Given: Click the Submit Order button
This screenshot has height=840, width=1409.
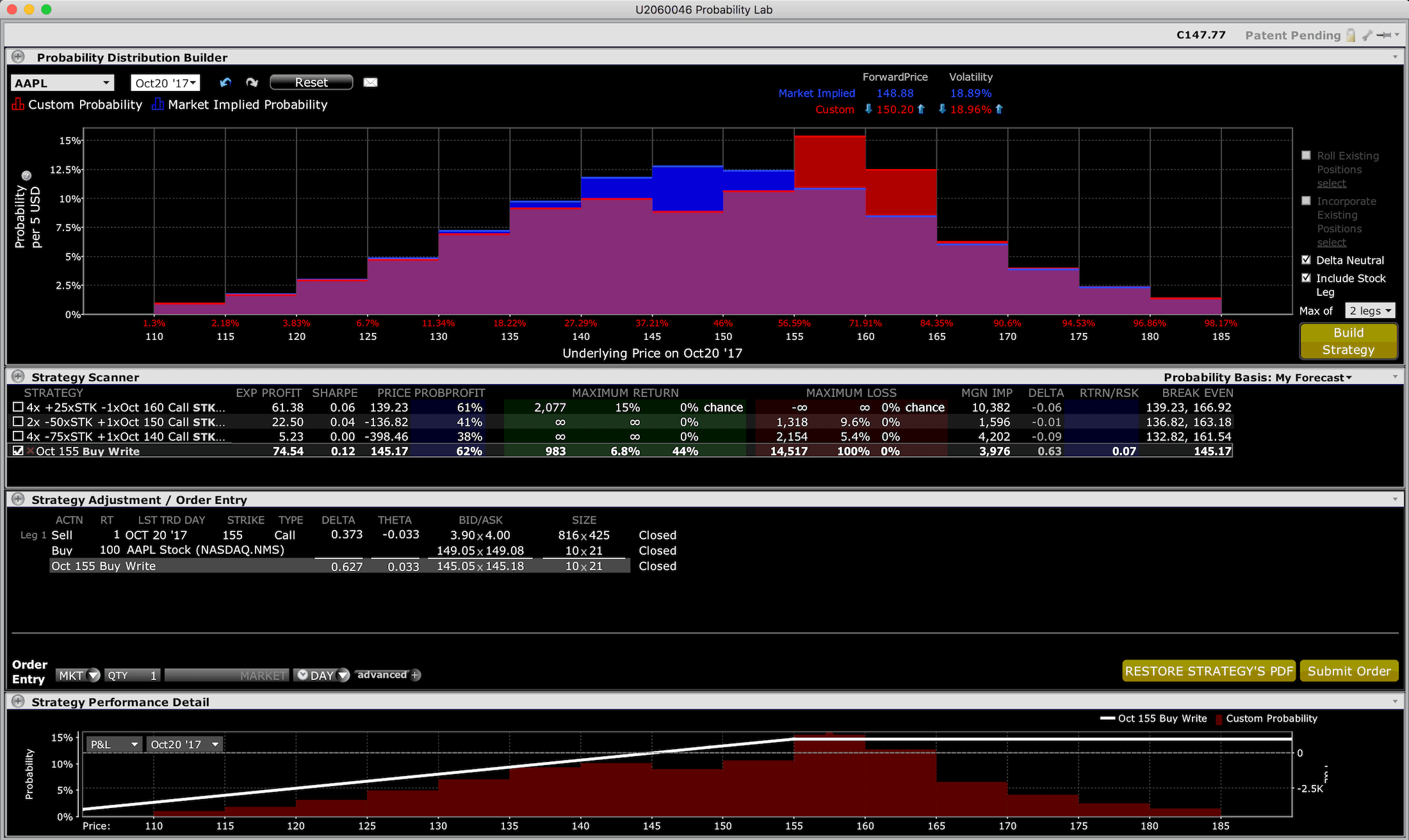Looking at the screenshot, I should [1349, 671].
